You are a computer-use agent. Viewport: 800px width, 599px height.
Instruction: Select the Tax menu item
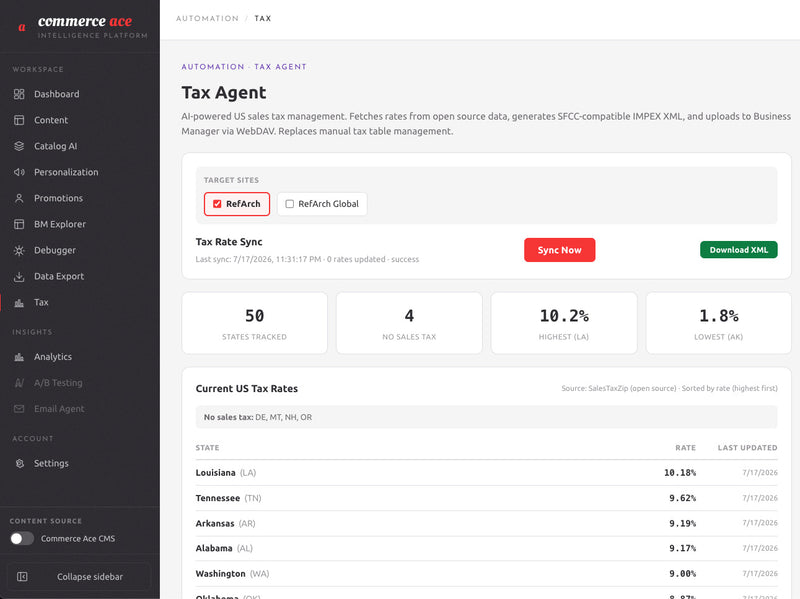tap(80, 303)
